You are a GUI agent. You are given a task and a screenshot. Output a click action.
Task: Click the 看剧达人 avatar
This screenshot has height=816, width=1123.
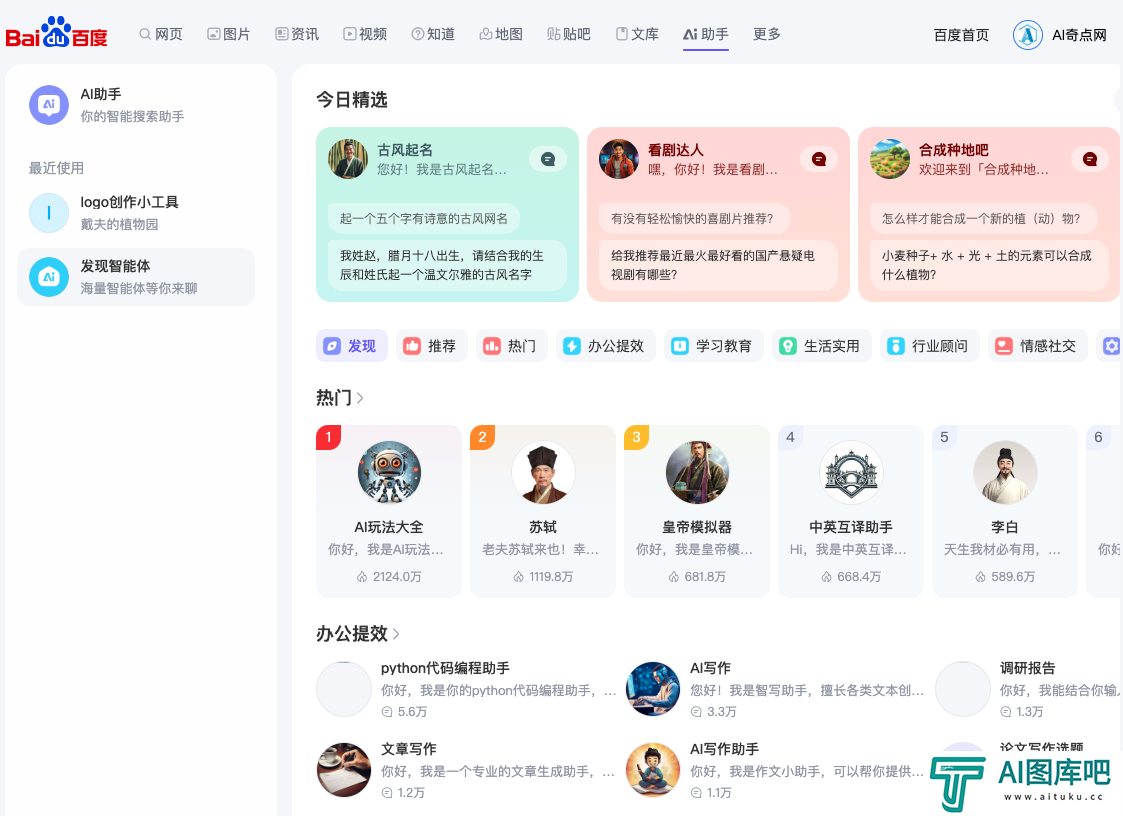point(619,159)
